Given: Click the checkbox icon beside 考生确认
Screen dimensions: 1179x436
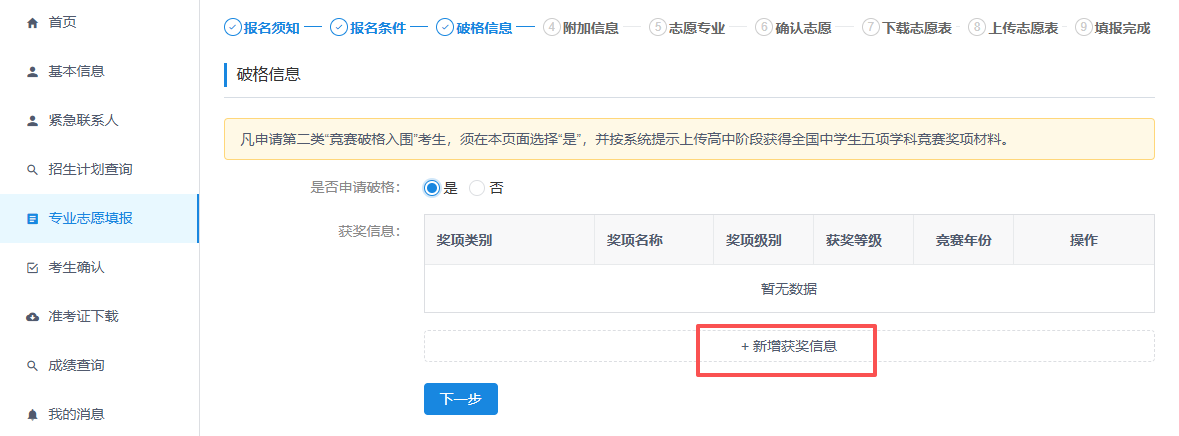Looking at the screenshot, I should click(x=32, y=267).
